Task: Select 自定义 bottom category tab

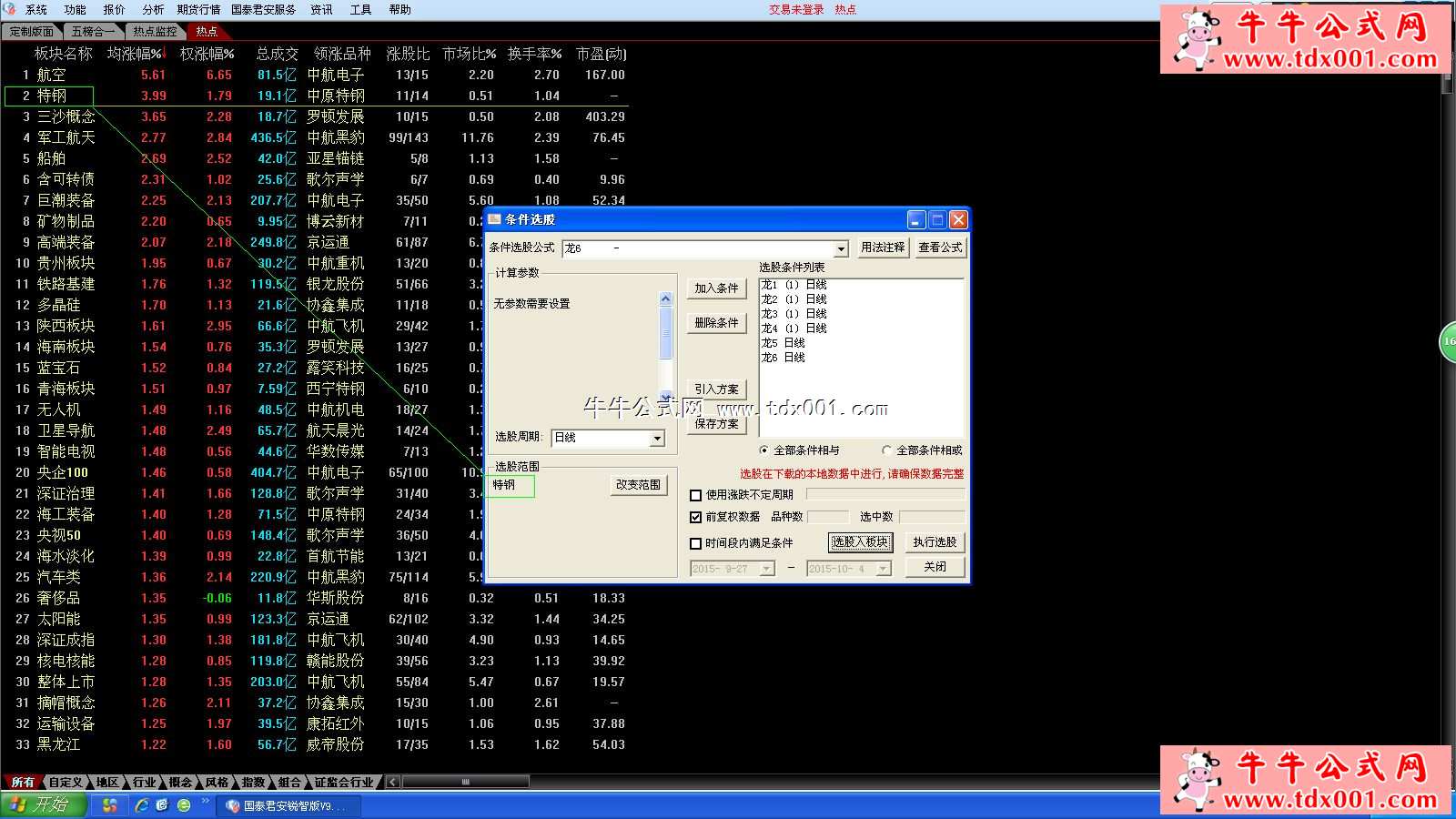Action: [x=65, y=783]
